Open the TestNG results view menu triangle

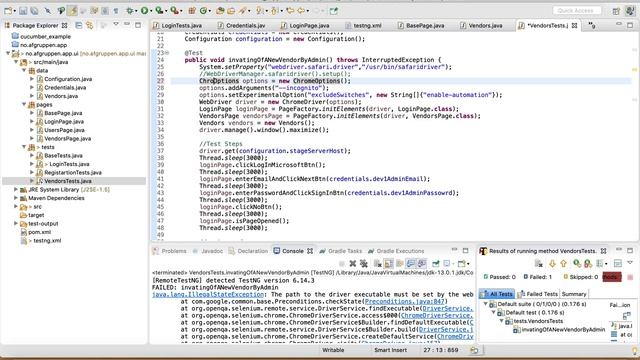(630, 262)
